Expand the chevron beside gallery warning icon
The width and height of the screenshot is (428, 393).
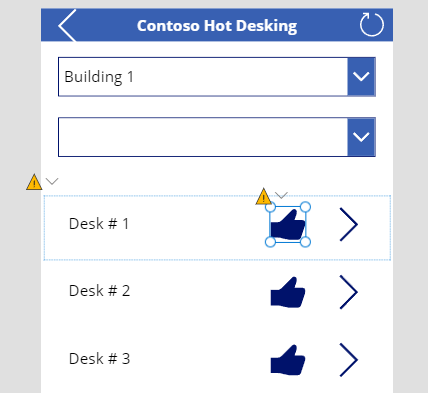click(52, 181)
